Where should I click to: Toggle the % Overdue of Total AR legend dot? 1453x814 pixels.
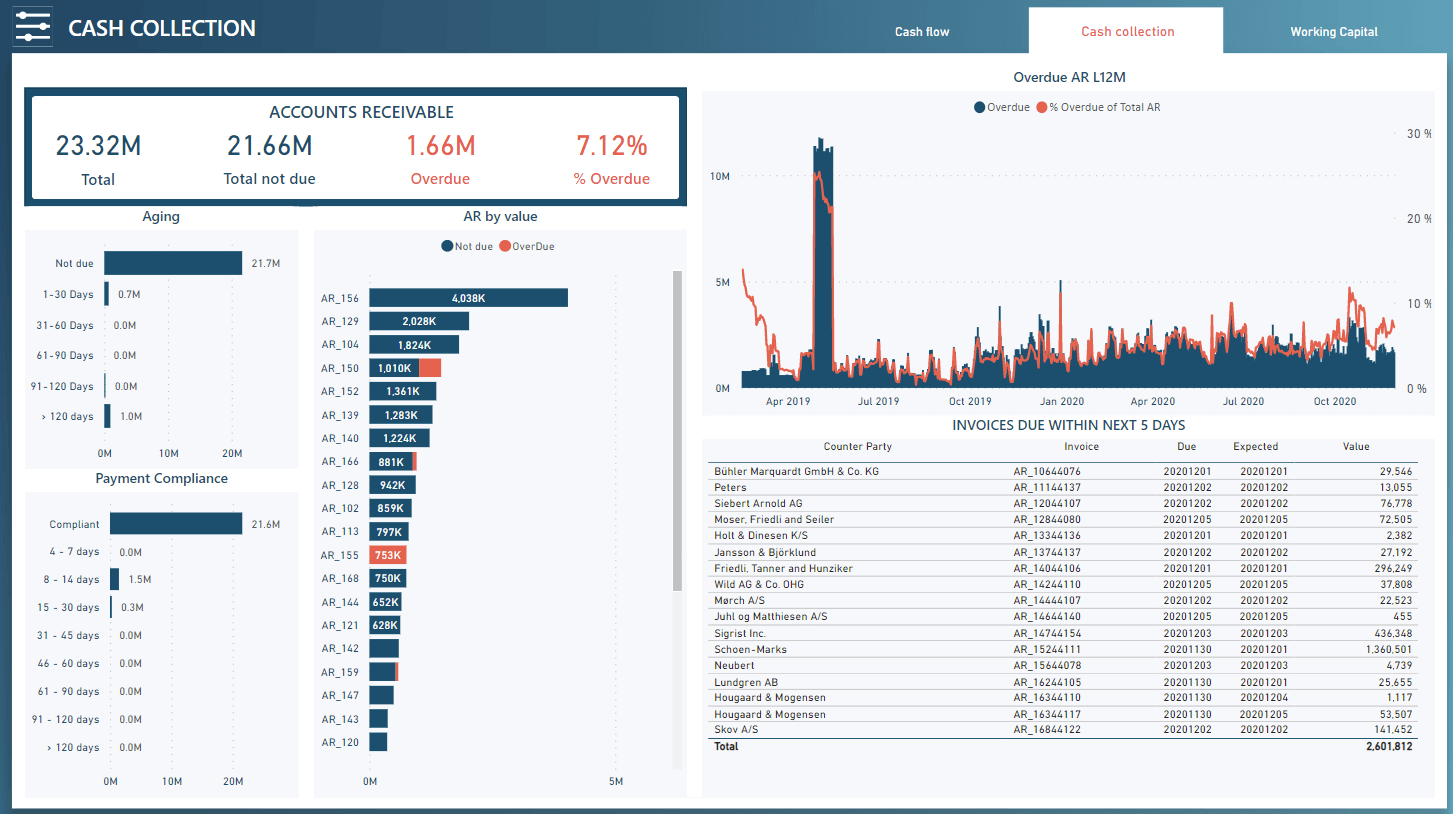[1041, 107]
